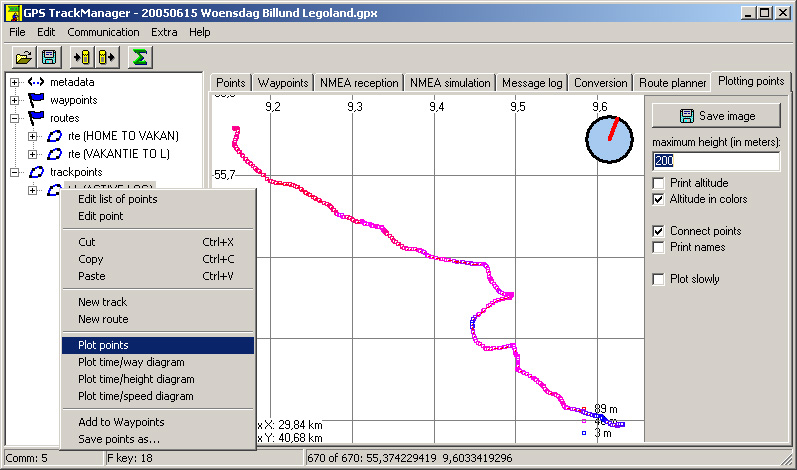The image size is (797, 470).
Task: Click the maximum height input field
Action: (x=716, y=161)
